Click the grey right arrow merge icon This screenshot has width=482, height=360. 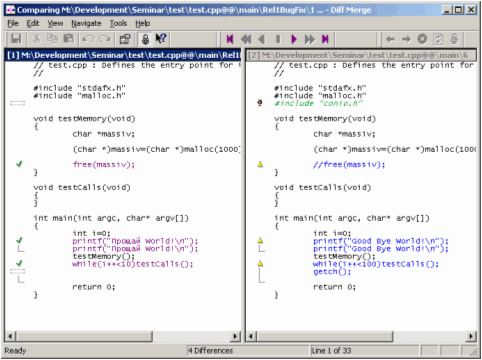point(406,39)
